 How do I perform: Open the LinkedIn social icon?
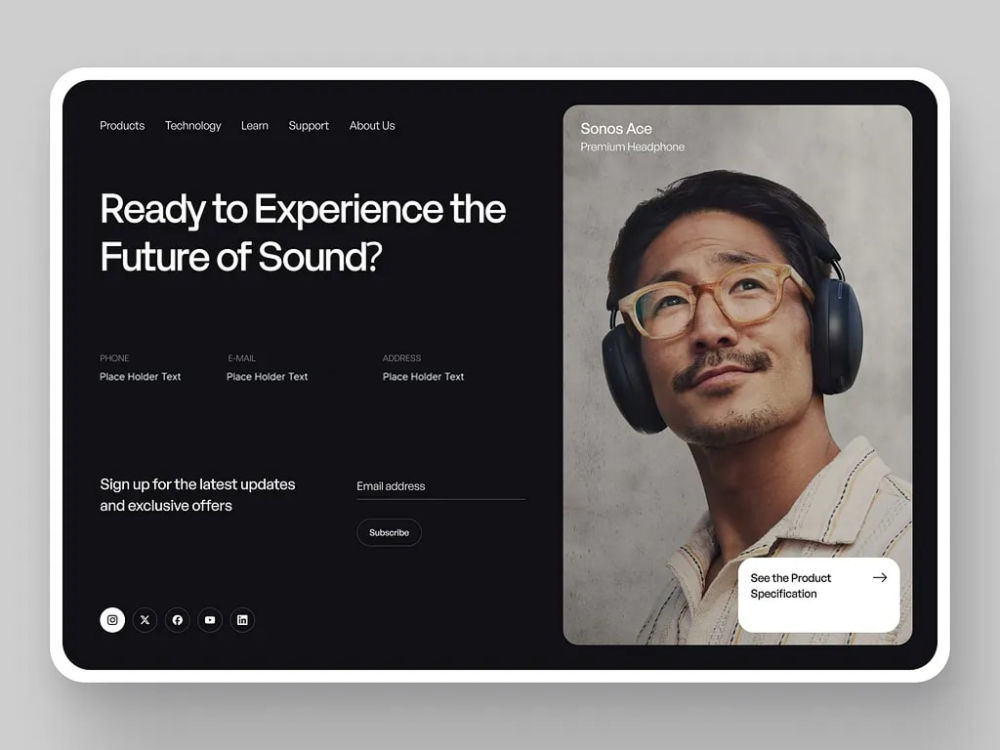[242, 620]
